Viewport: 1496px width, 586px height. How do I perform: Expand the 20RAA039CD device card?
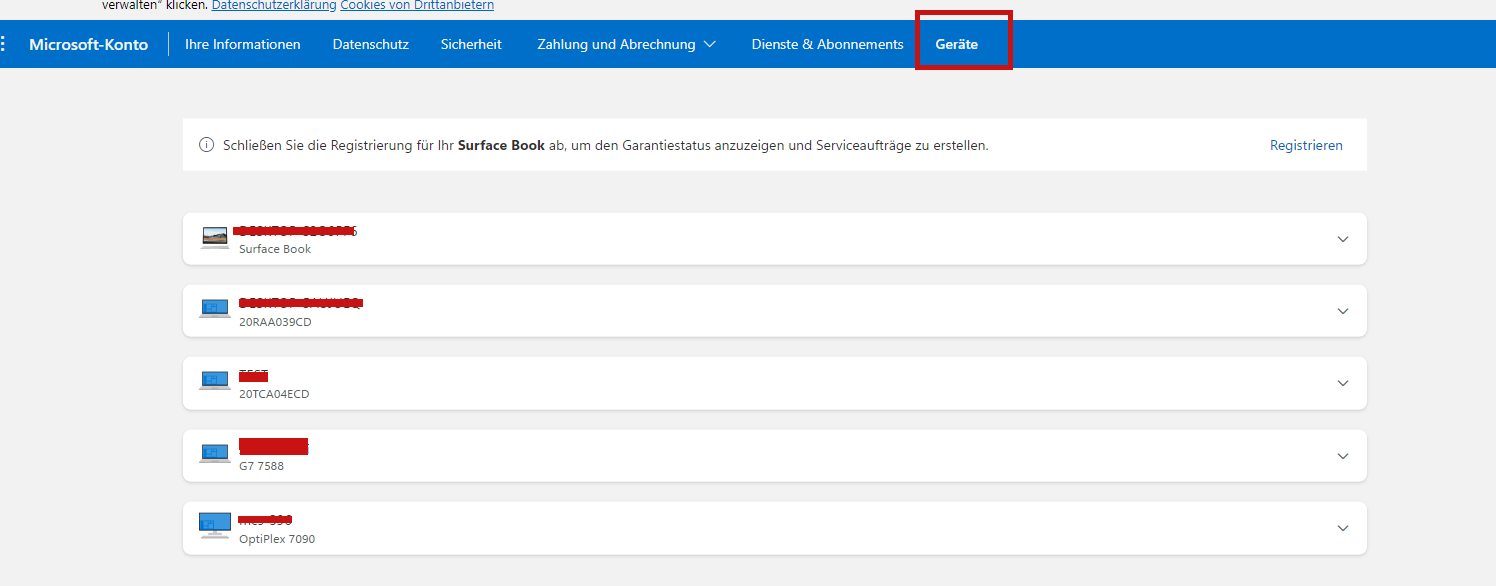tap(1343, 311)
